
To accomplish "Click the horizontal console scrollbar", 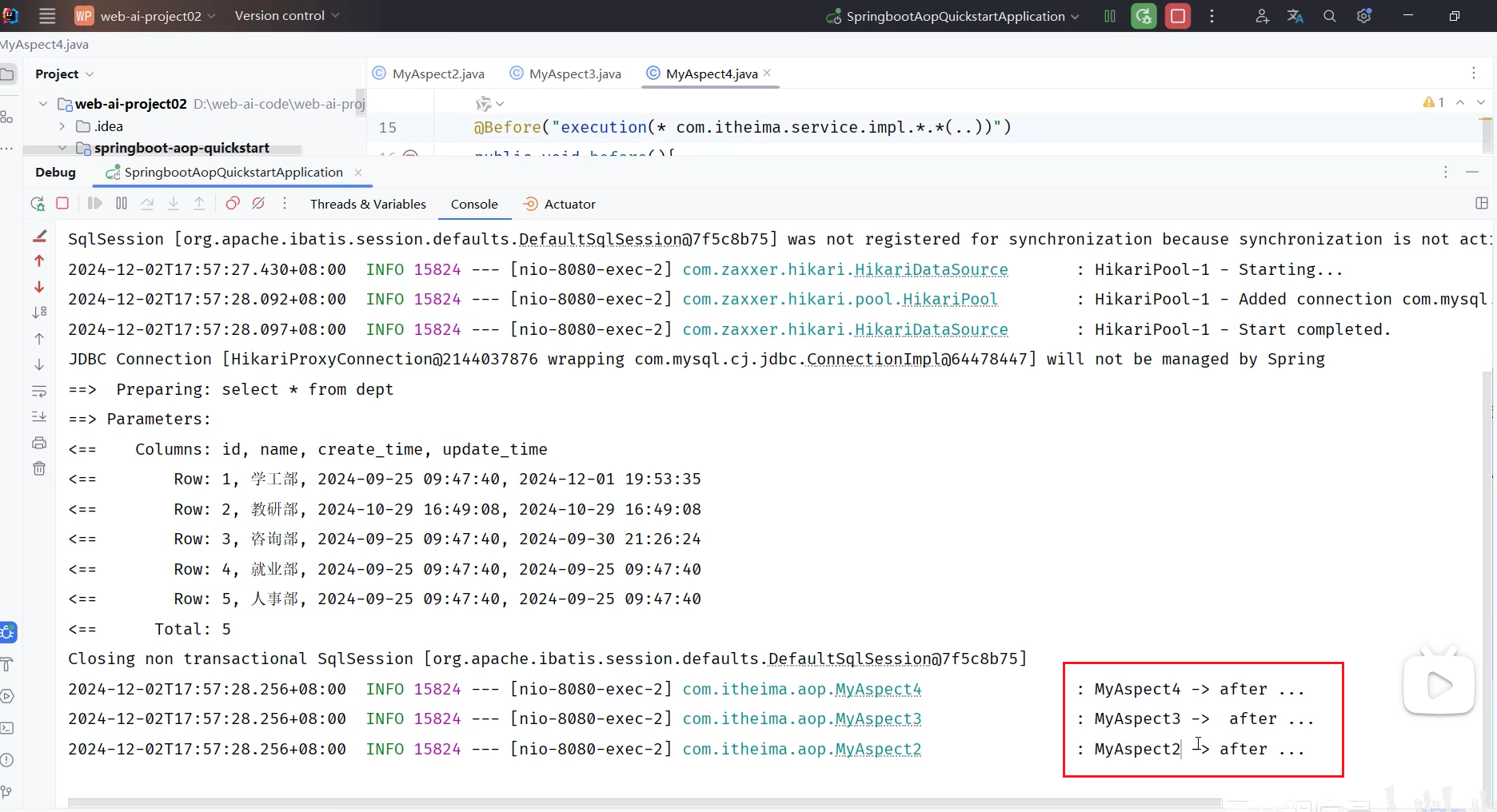I will pyautogui.click(x=645, y=802).
